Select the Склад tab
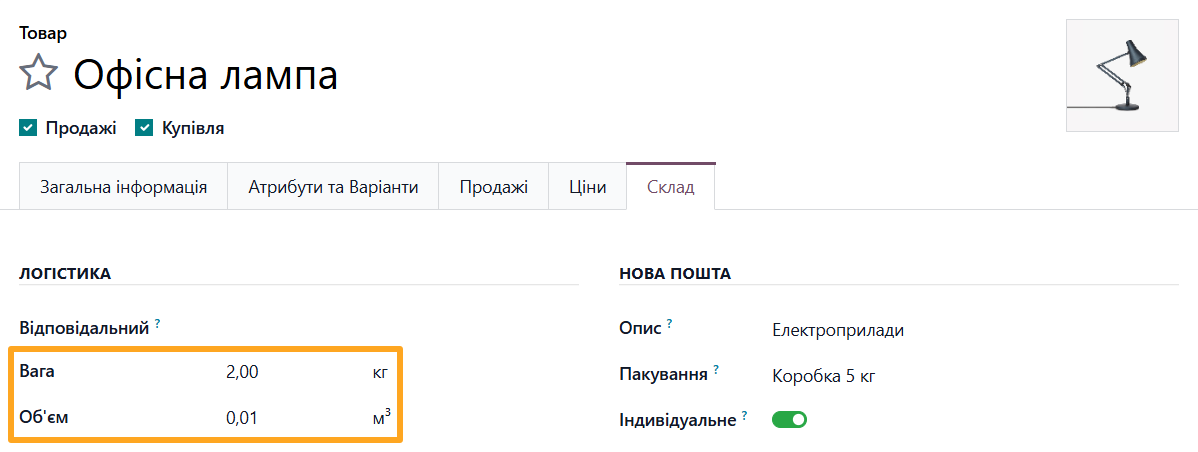 671,187
